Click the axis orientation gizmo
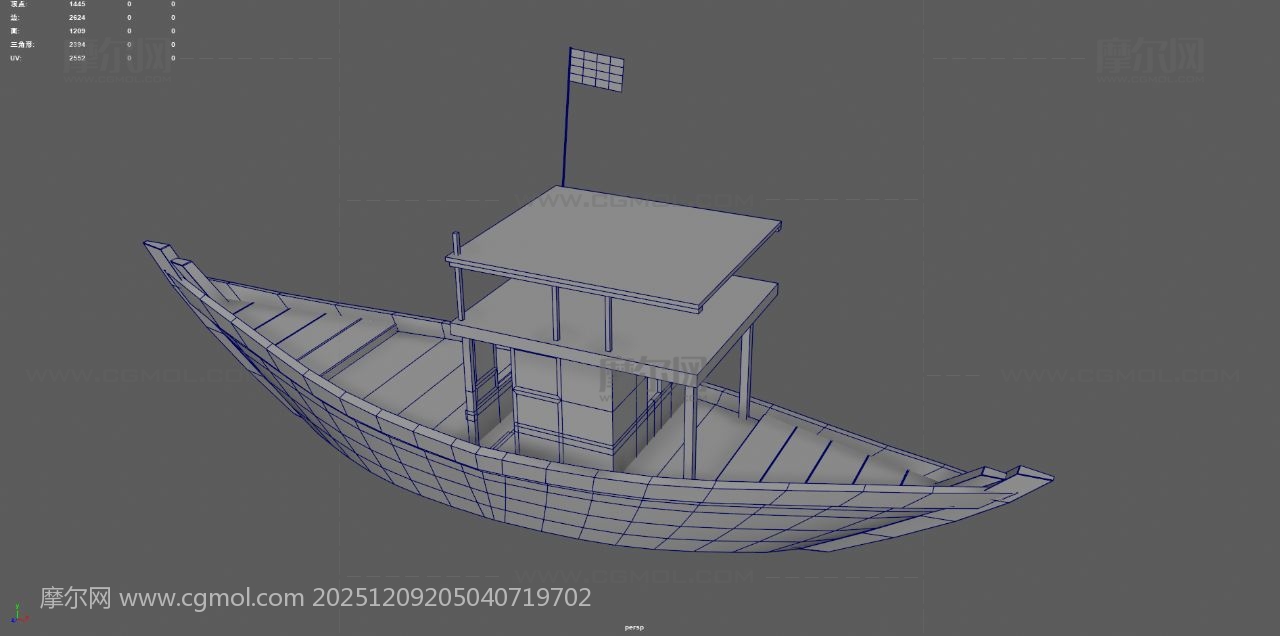 coord(17,612)
